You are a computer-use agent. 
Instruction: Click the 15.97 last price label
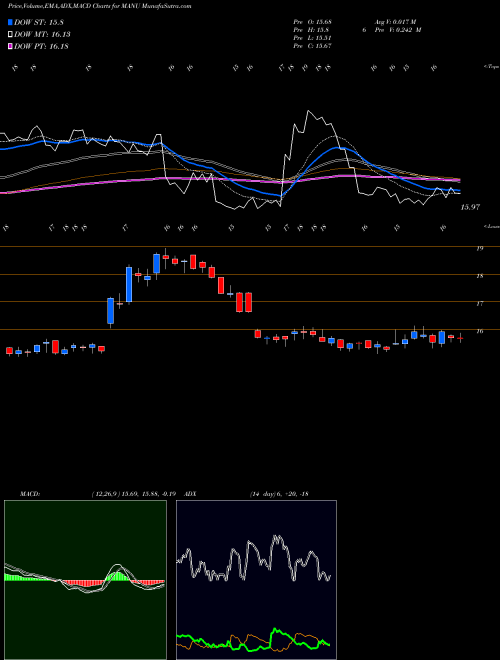pyautogui.click(x=470, y=207)
